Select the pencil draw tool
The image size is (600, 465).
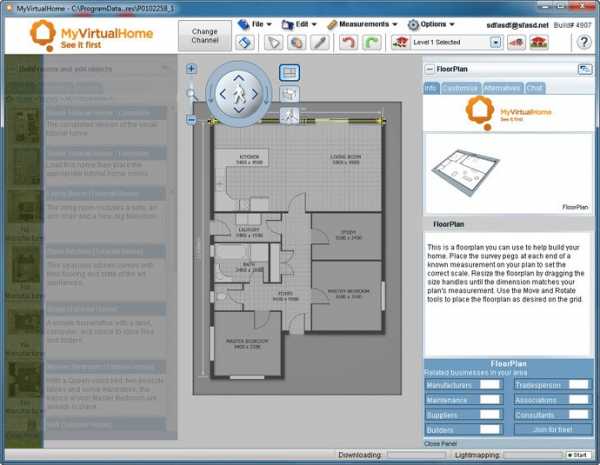click(x=319, y=43)
